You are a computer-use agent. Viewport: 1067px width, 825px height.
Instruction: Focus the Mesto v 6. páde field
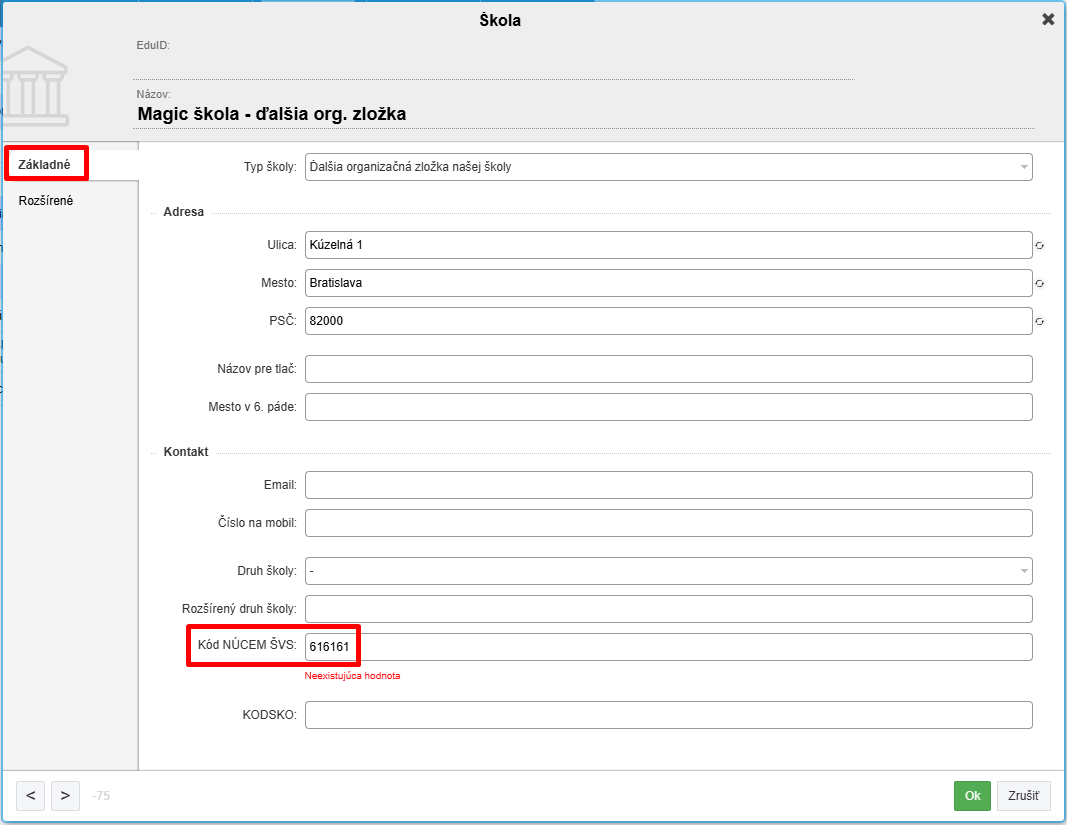[668, 407]
